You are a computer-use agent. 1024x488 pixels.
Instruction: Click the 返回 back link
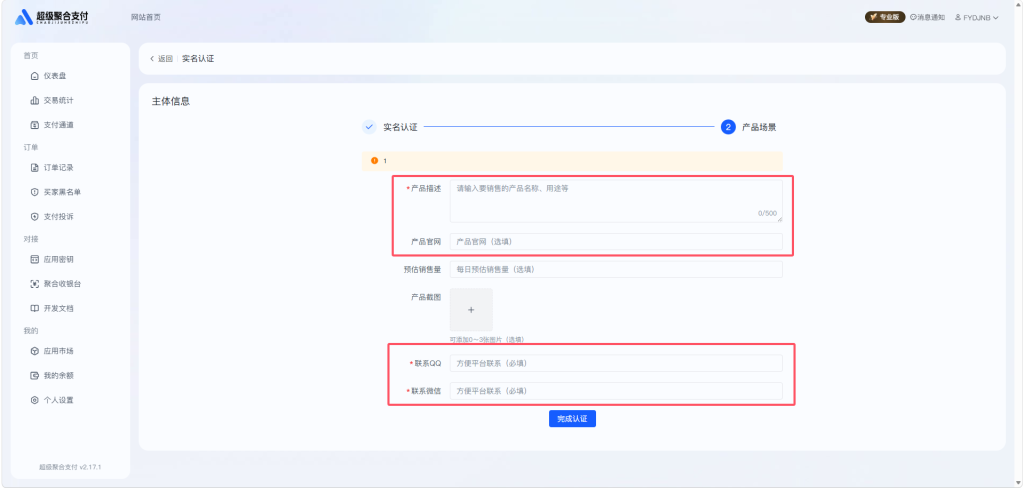(x=165, y=59)
